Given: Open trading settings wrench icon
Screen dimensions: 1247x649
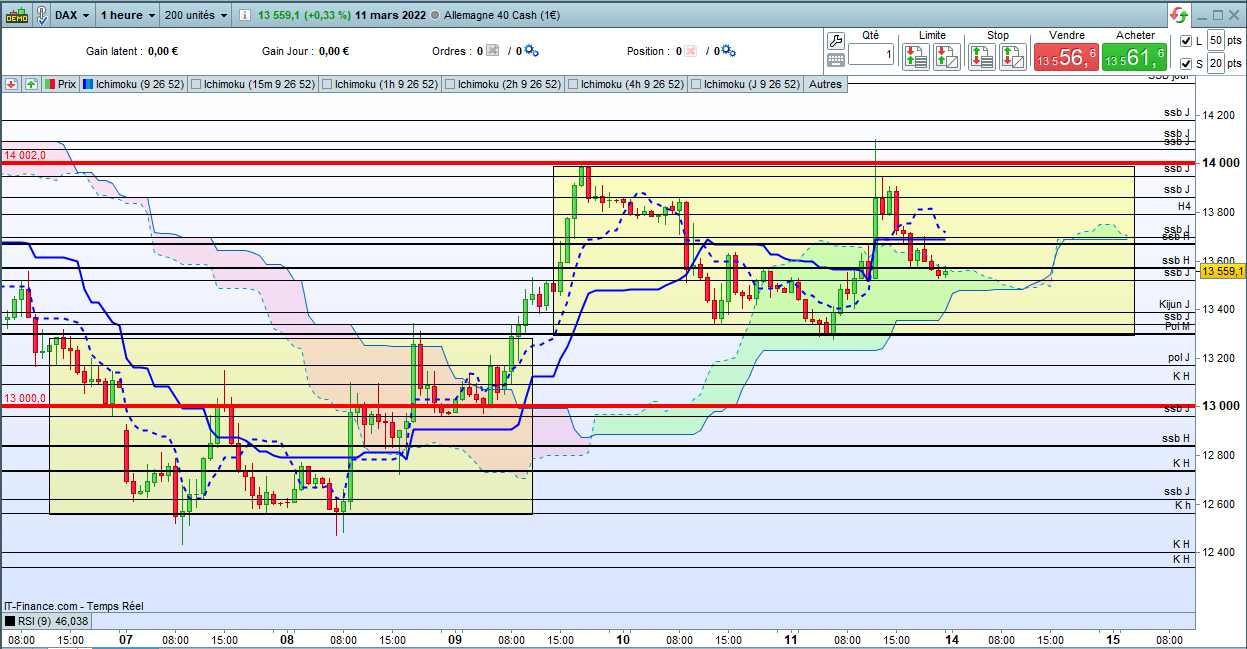Looking at the screenshot, I should [836, 40].
